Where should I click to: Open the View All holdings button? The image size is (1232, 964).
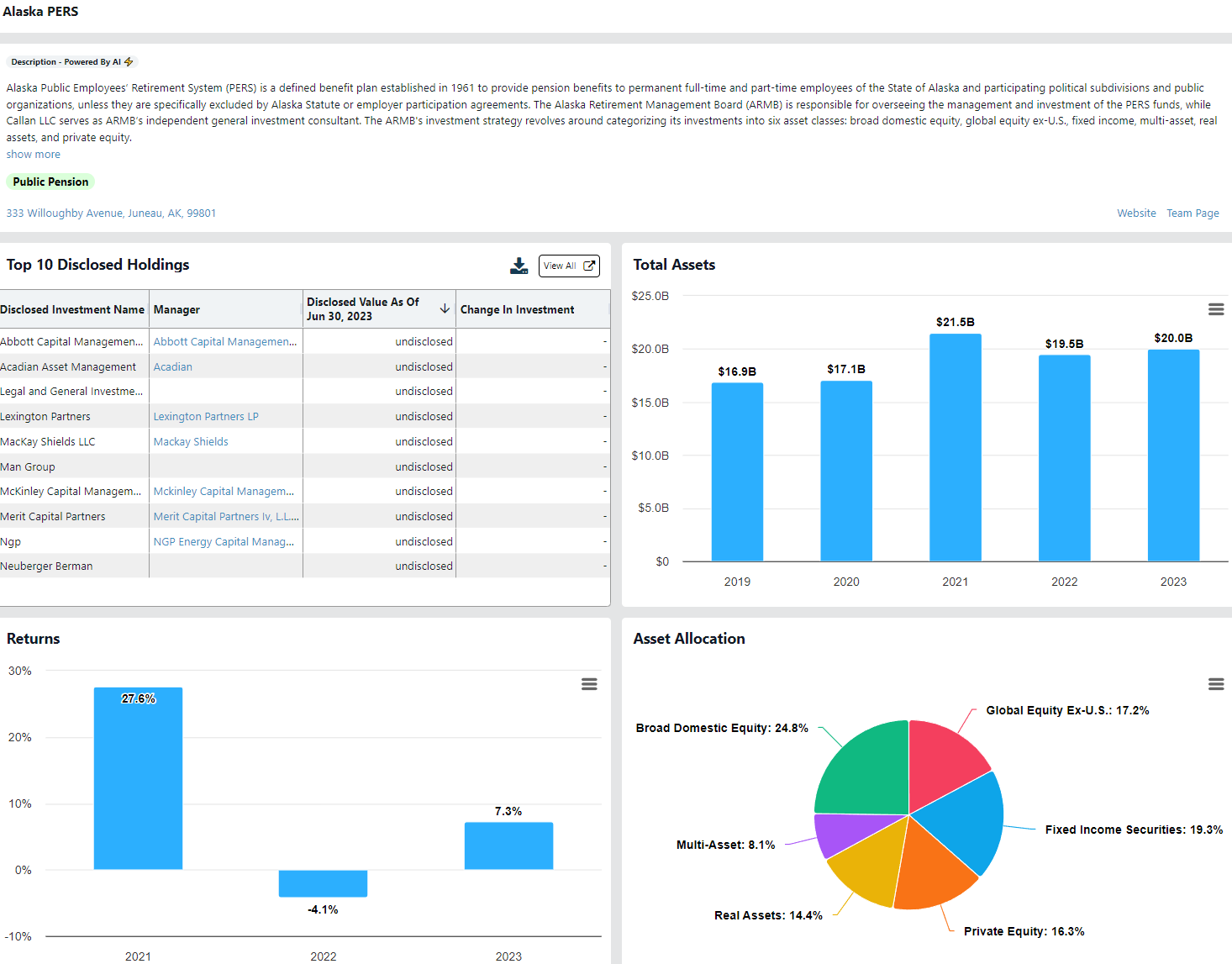(x=569, y=266)
